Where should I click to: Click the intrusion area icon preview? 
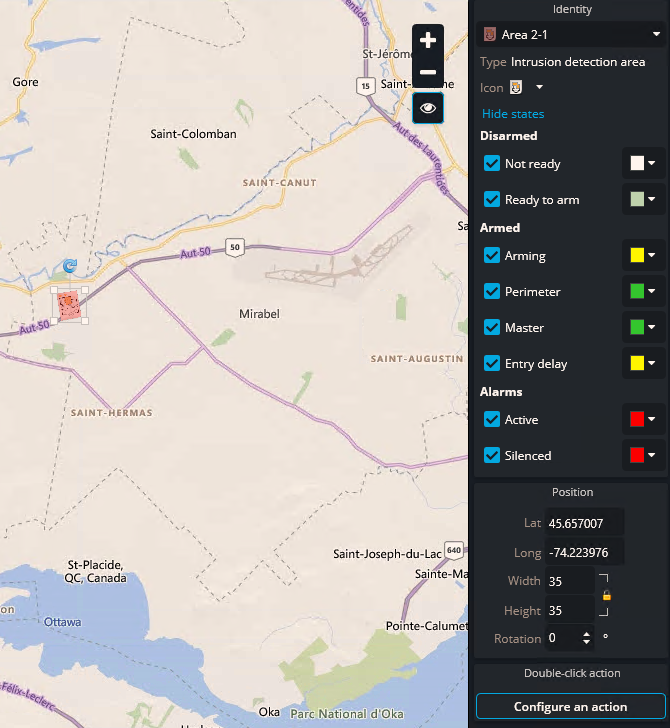[517, 88]
